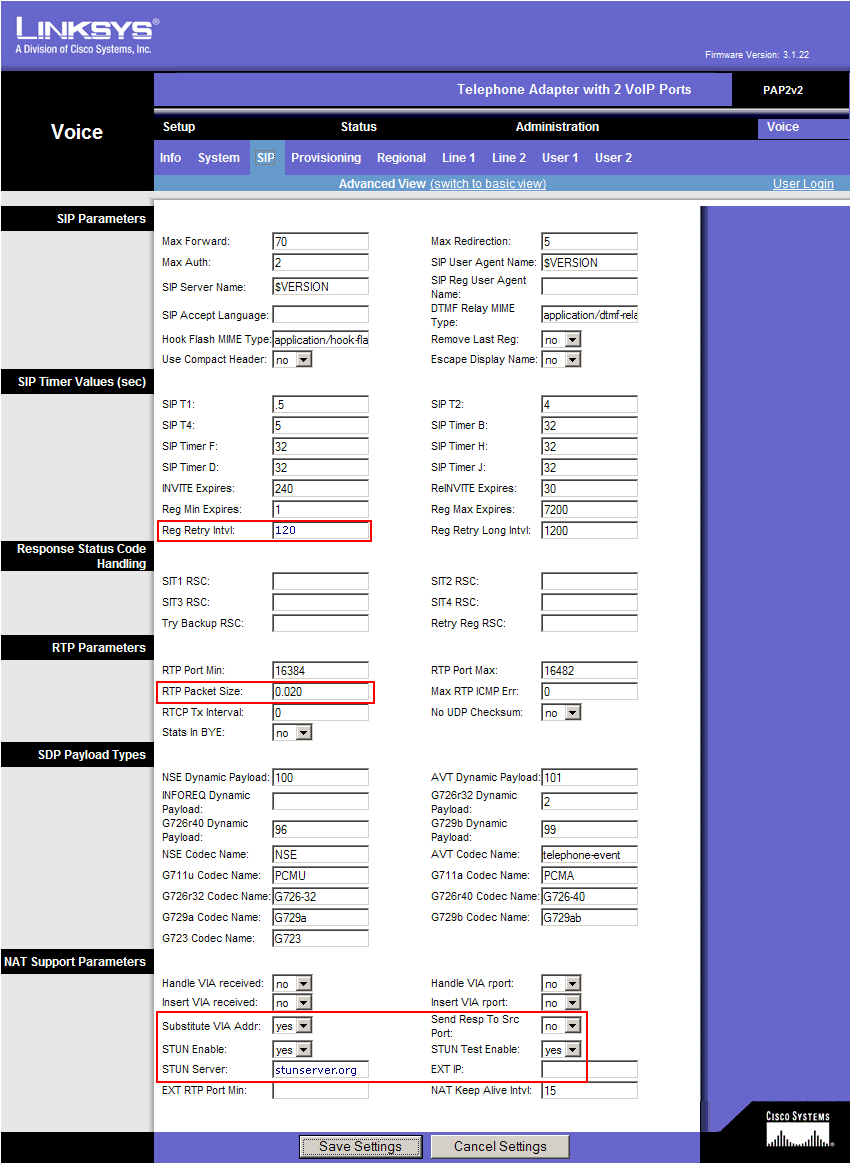Click the INVITE Expires field
The height and width of the screenshot is (1164, 851).
[321, 488]
